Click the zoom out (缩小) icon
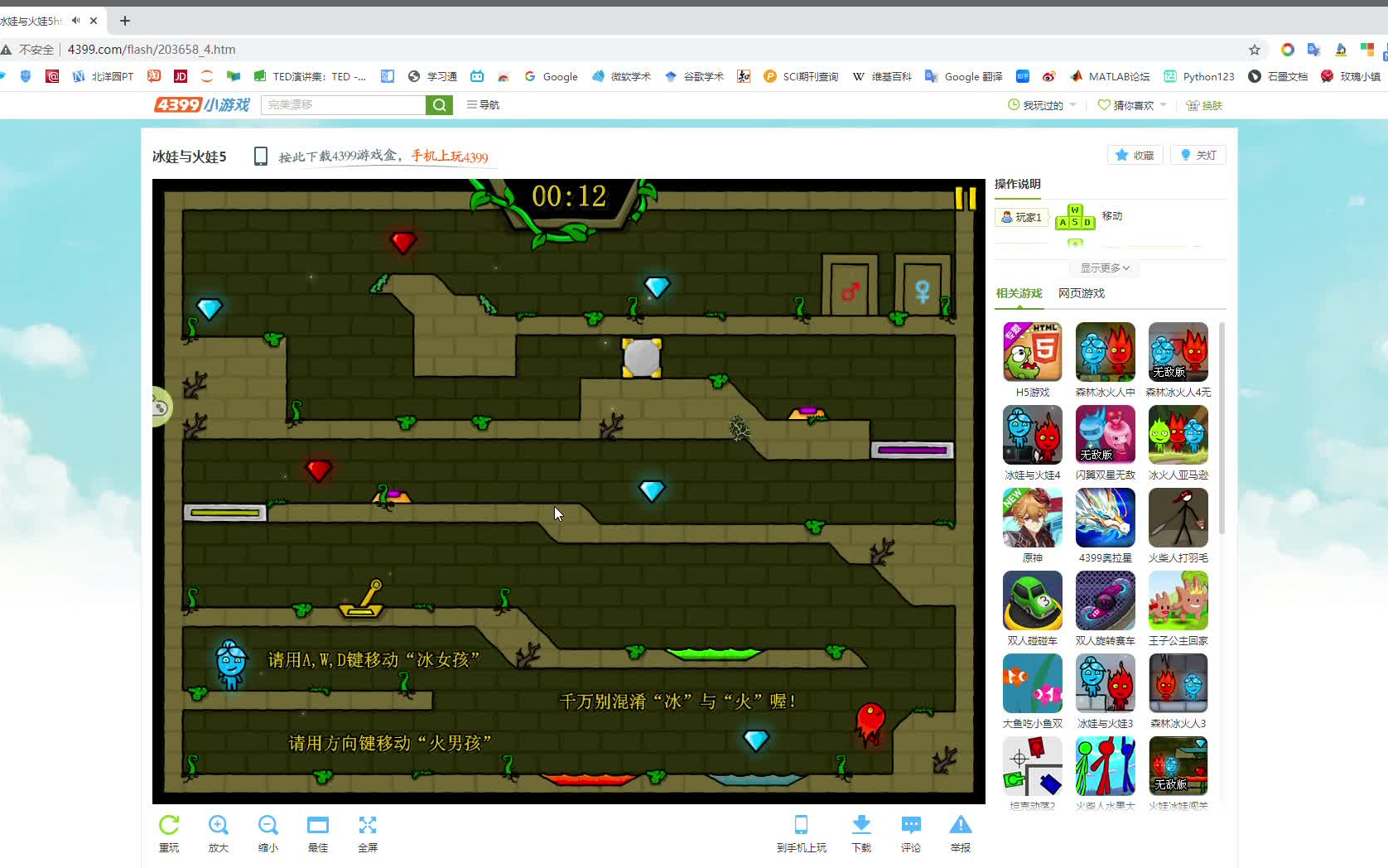Screen dimensions: 1388x868 (268, 825)
